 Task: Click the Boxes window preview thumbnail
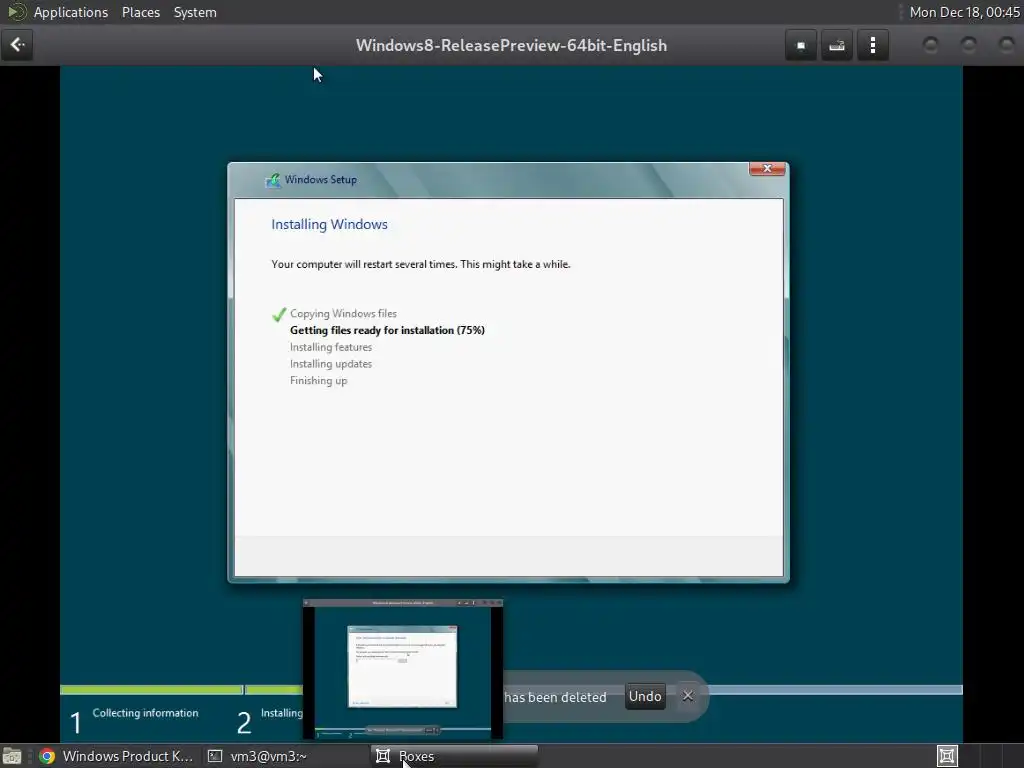(403, 669)
